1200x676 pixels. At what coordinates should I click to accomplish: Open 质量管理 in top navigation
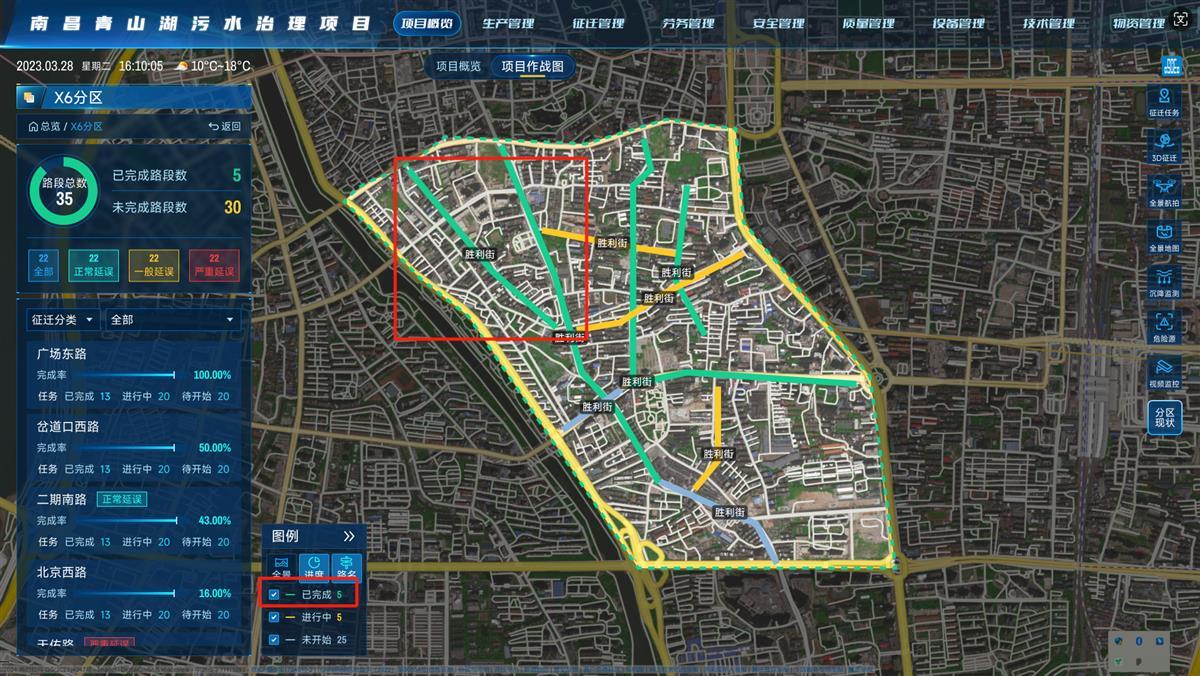[868, 23]
